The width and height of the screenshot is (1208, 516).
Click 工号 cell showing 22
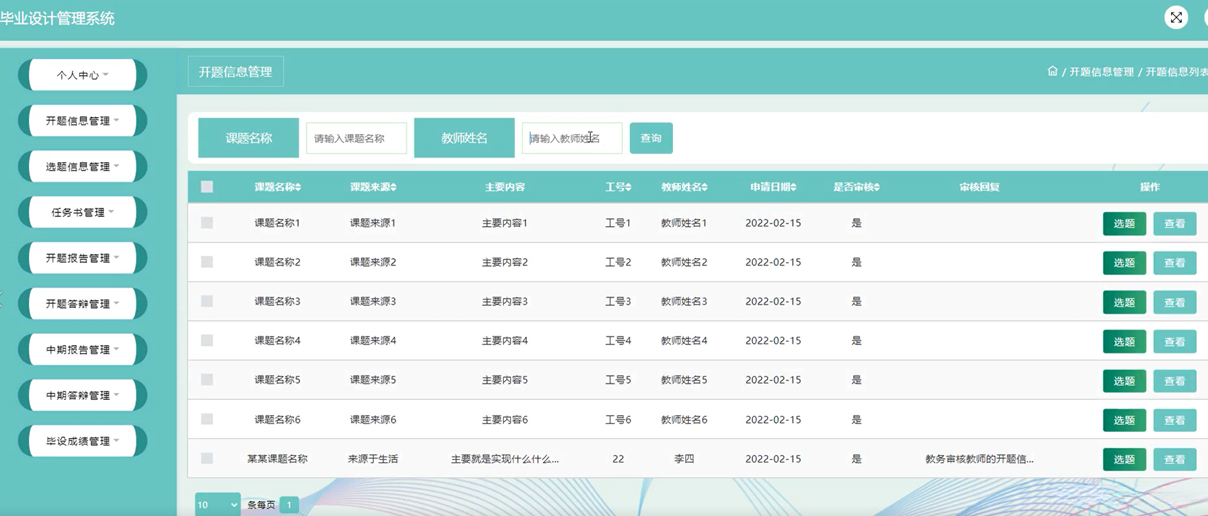tap(618, 459)
